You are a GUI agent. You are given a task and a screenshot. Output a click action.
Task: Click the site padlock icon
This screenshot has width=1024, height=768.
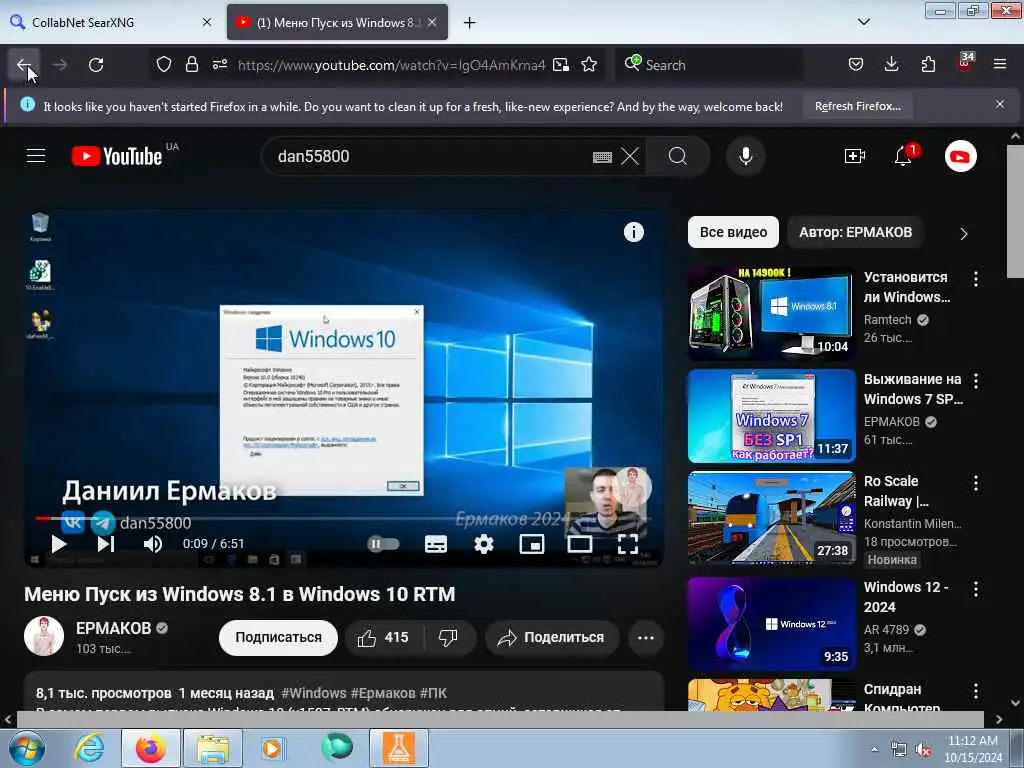pyautogui.click(x=191, y=64)
